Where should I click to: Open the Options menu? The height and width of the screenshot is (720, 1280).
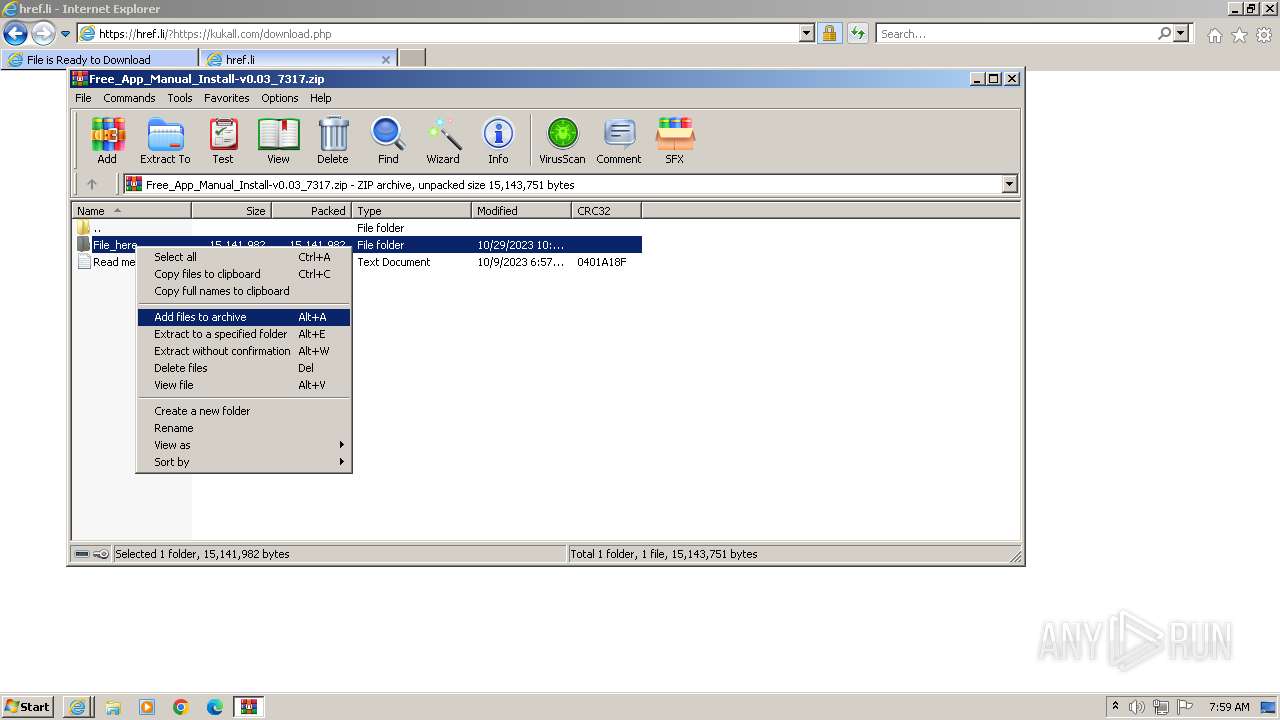280,98
